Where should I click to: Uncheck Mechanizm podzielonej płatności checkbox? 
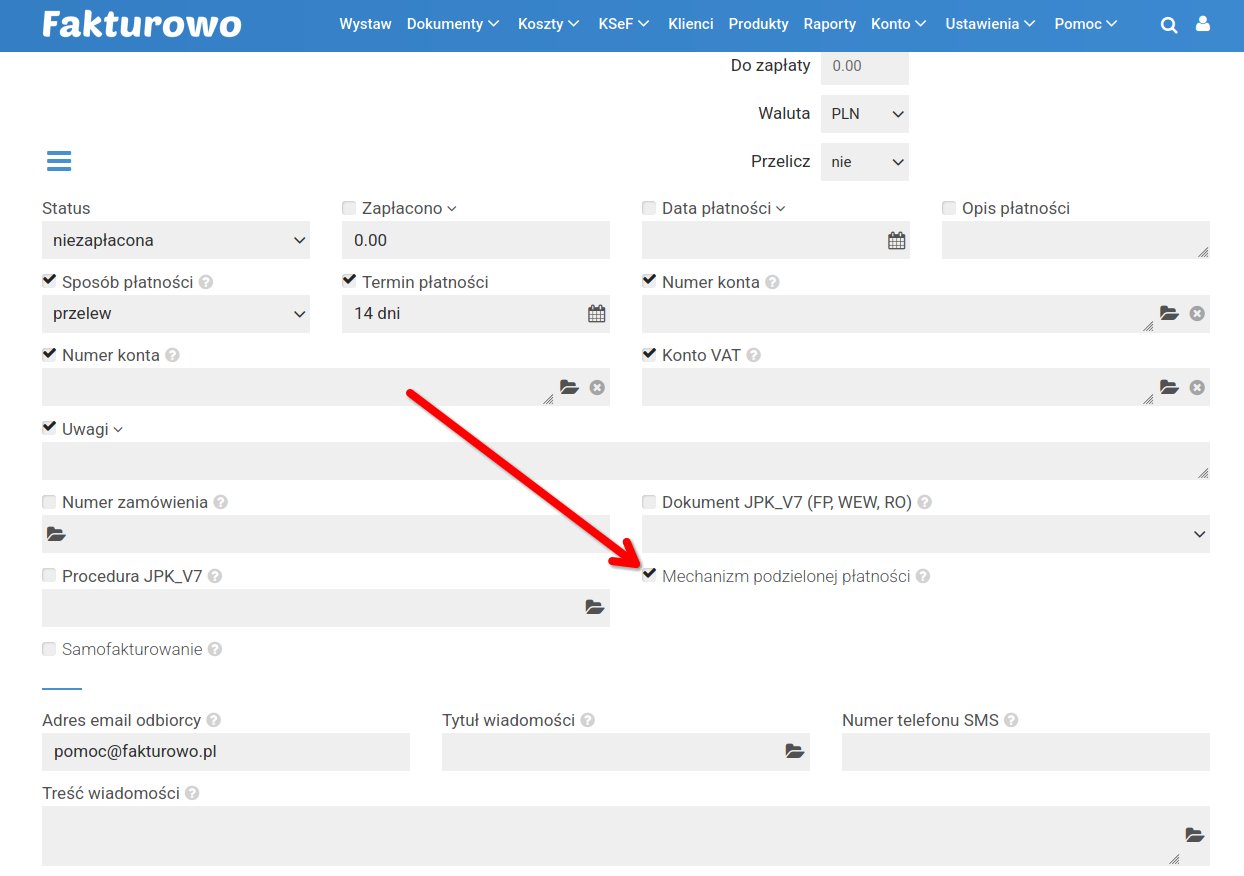(650, 575)
